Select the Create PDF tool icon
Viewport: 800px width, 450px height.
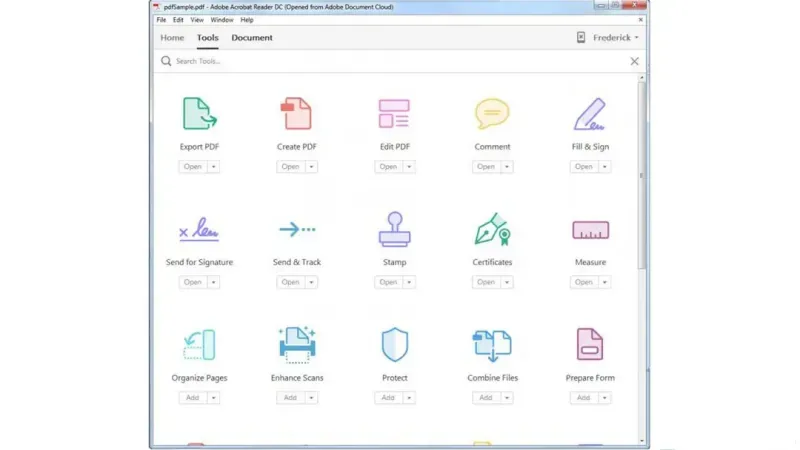tap(296, 113)
